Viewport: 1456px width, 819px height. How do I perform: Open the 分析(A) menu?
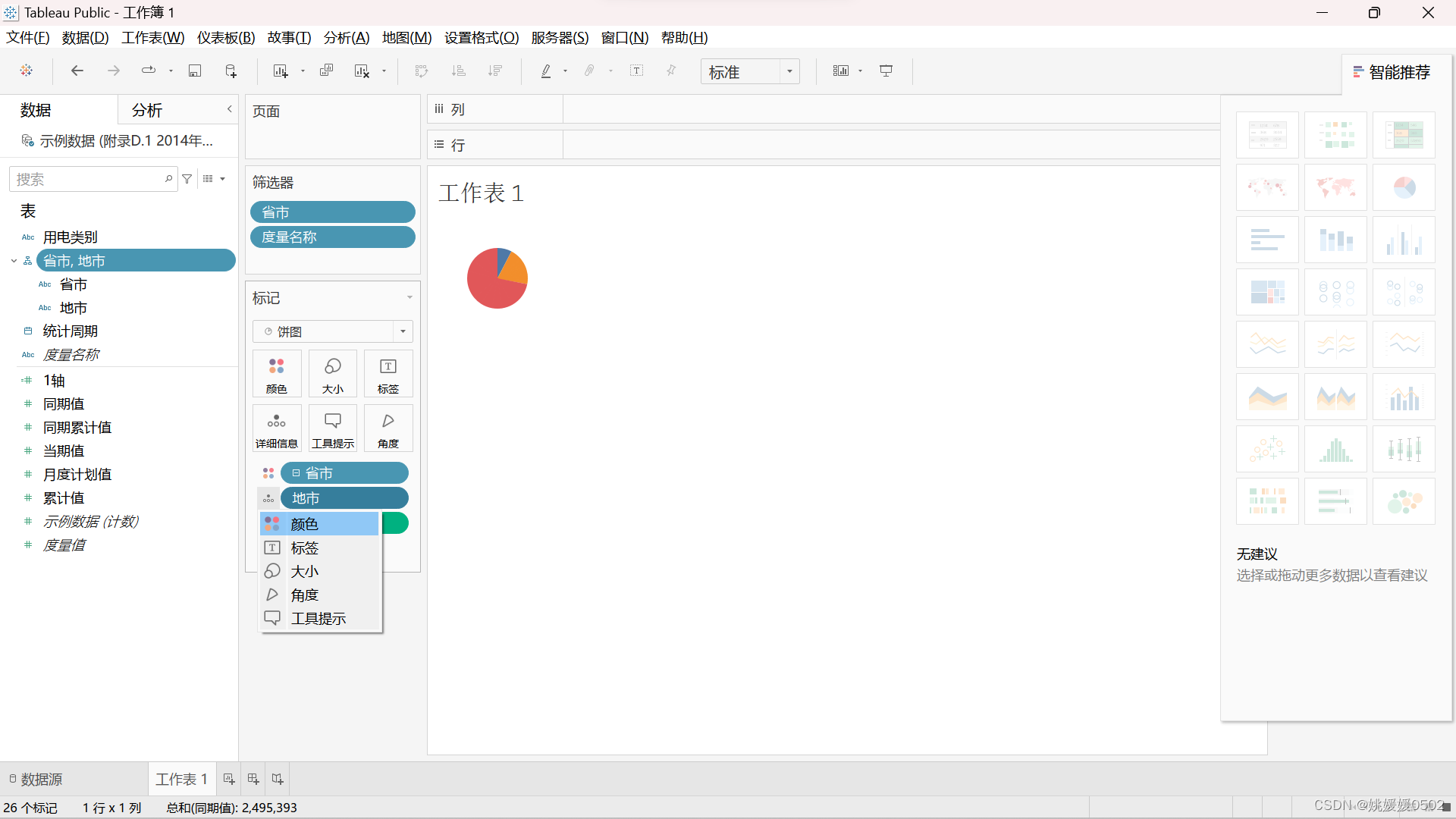(347, 37)
